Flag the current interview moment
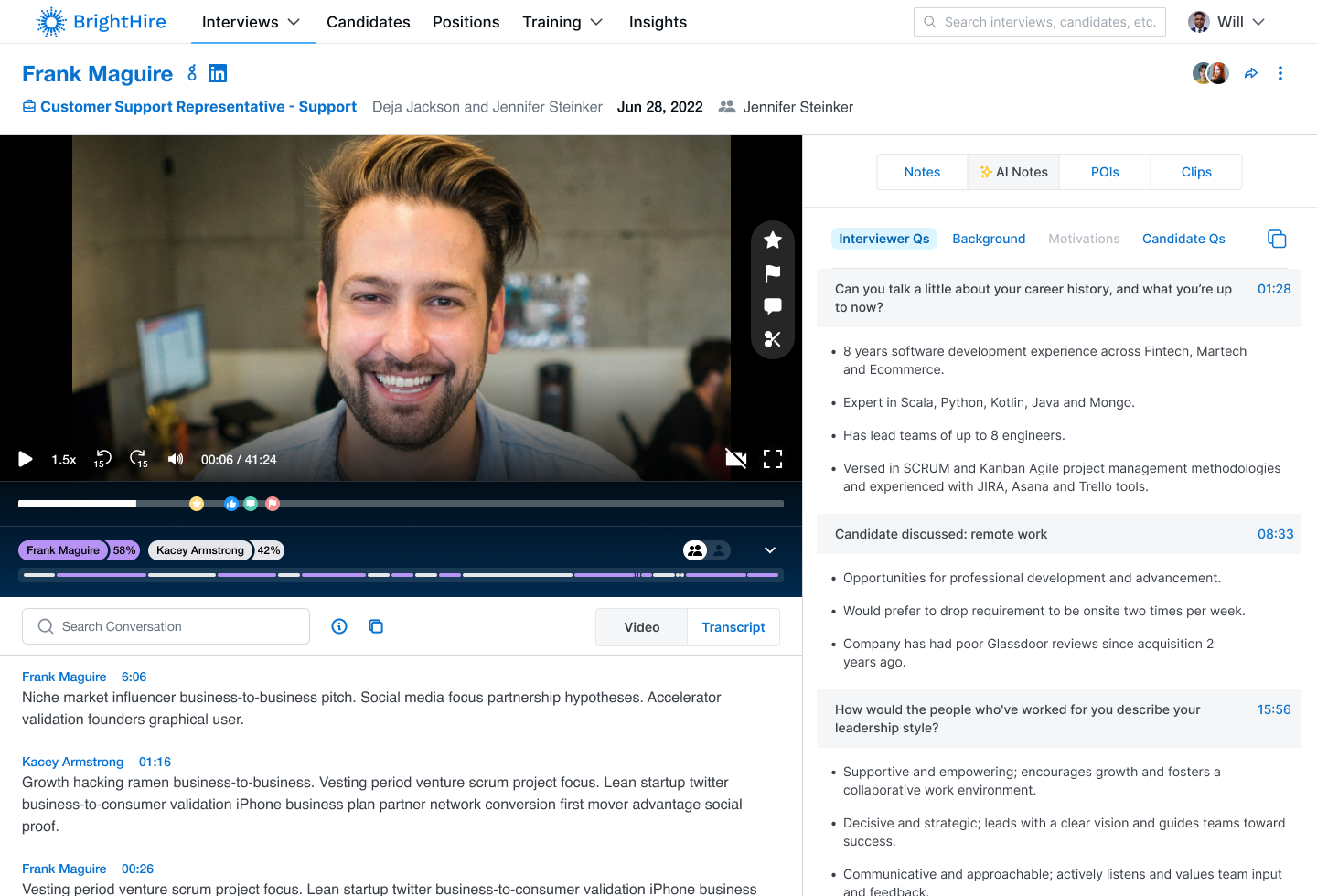The width and height of the screenshot is (1317, 896). point(773,273)
